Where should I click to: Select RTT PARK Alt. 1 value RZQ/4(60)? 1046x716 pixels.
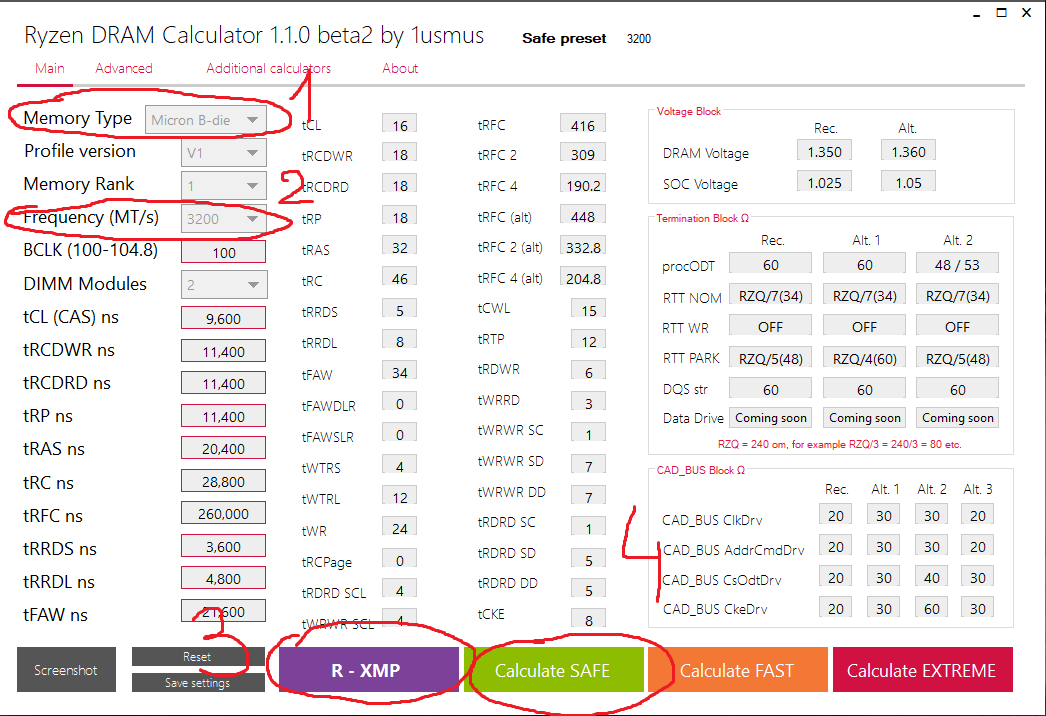point(865,358)
